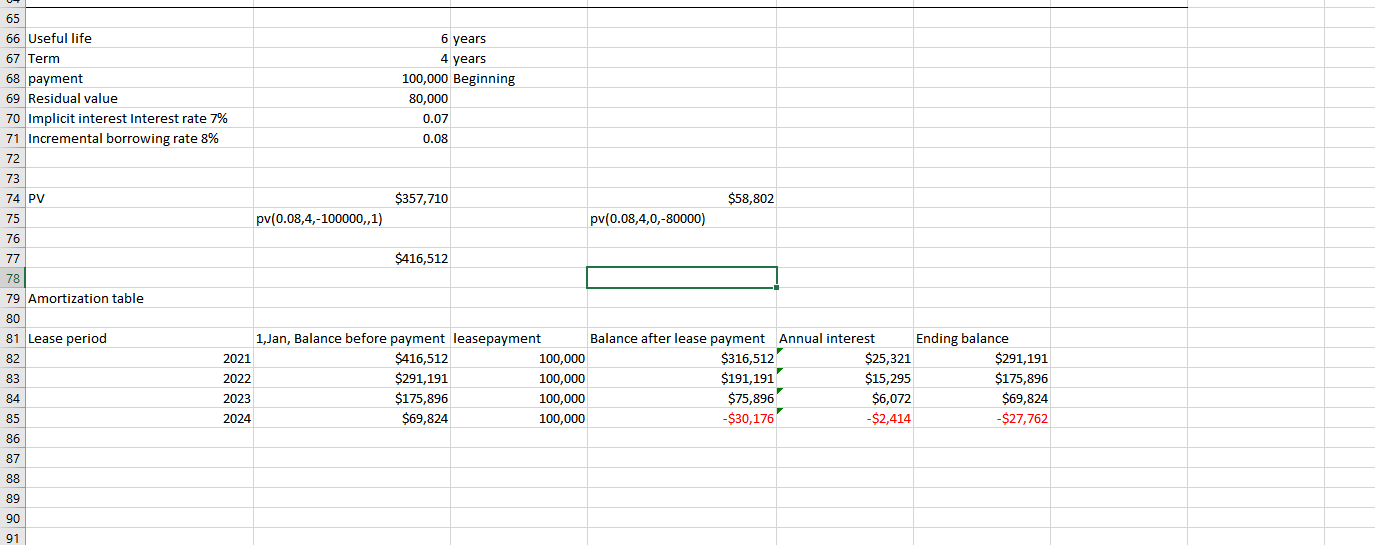
Task: Click the 2024 lease payment of 100,000
Action: [x=519, y=418]
